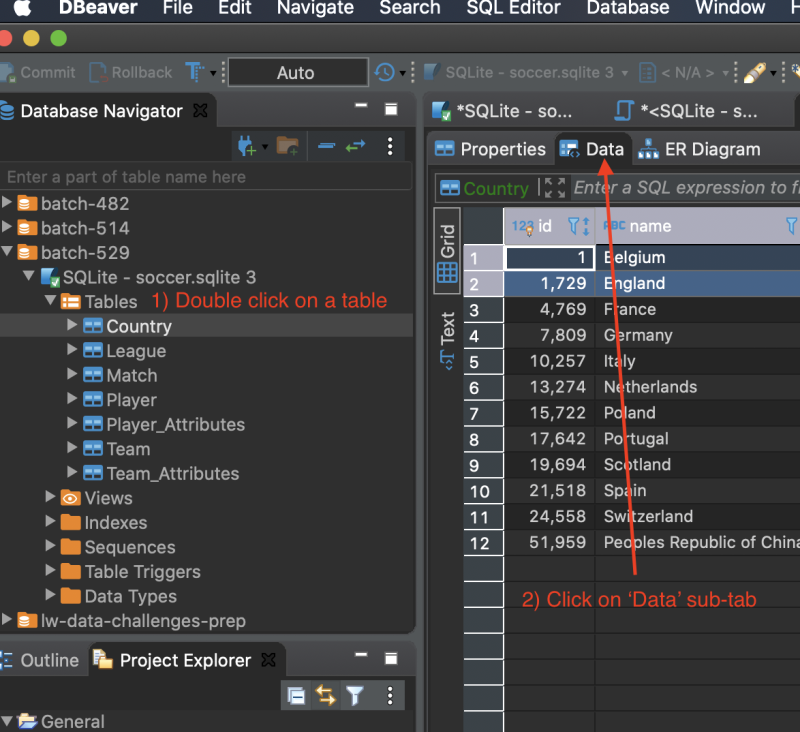The image size is (800, 732).
Task: Click the id column filter funnel icon
Action: (x=573, y=225)
